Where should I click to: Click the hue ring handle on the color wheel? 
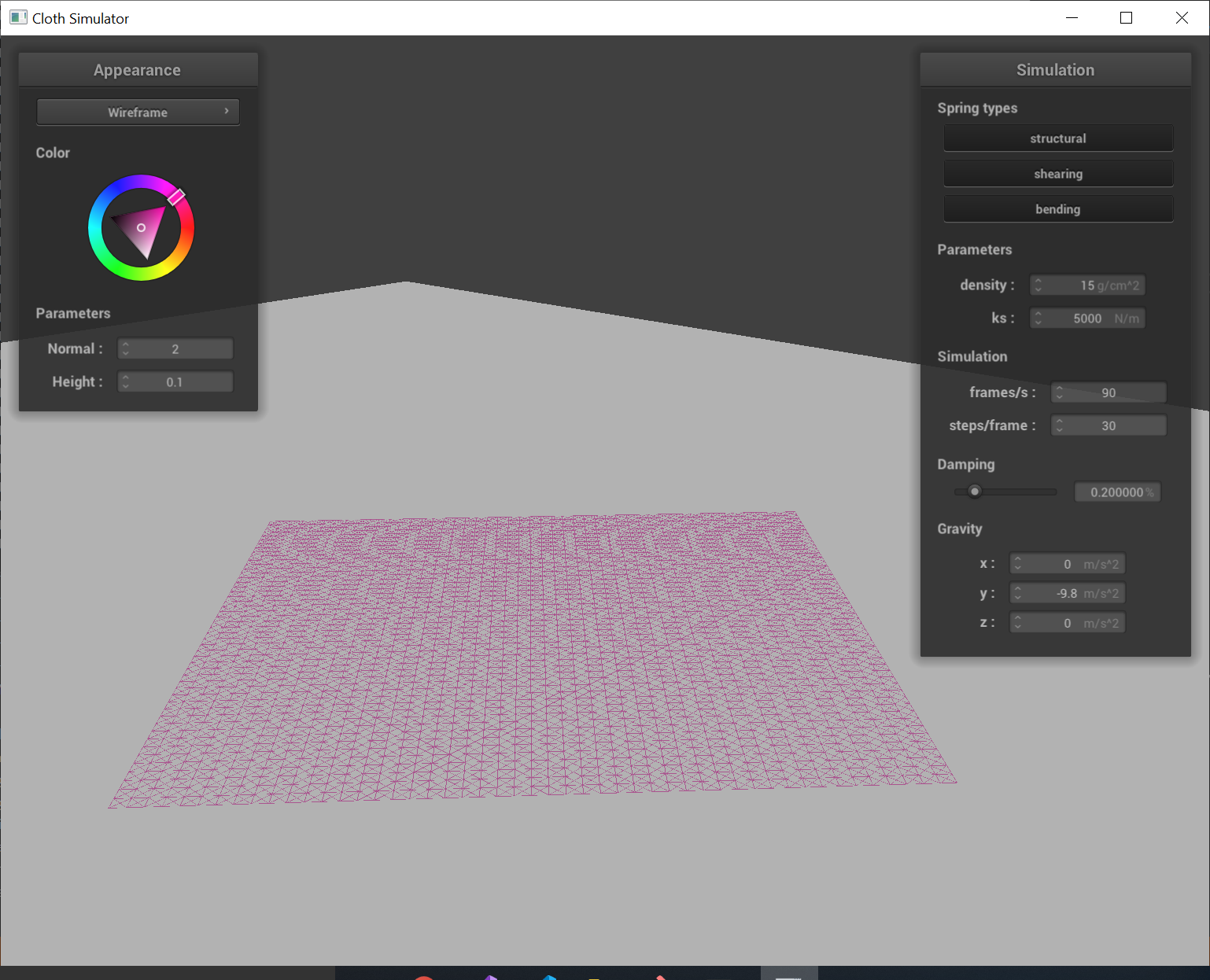click(177, 197)
